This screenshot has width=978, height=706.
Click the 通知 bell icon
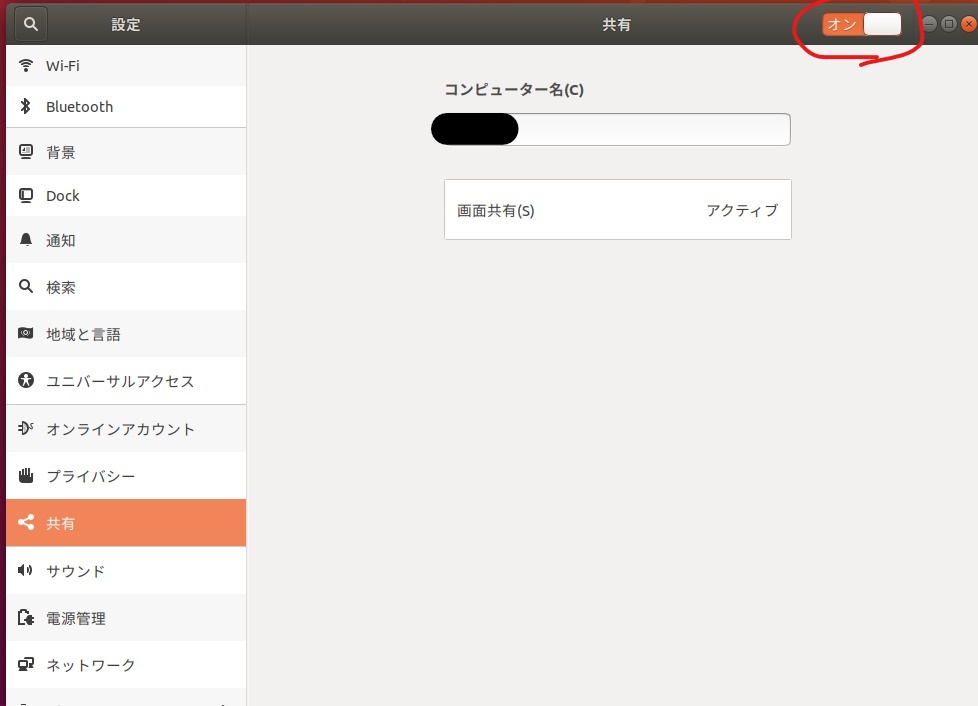26,240
